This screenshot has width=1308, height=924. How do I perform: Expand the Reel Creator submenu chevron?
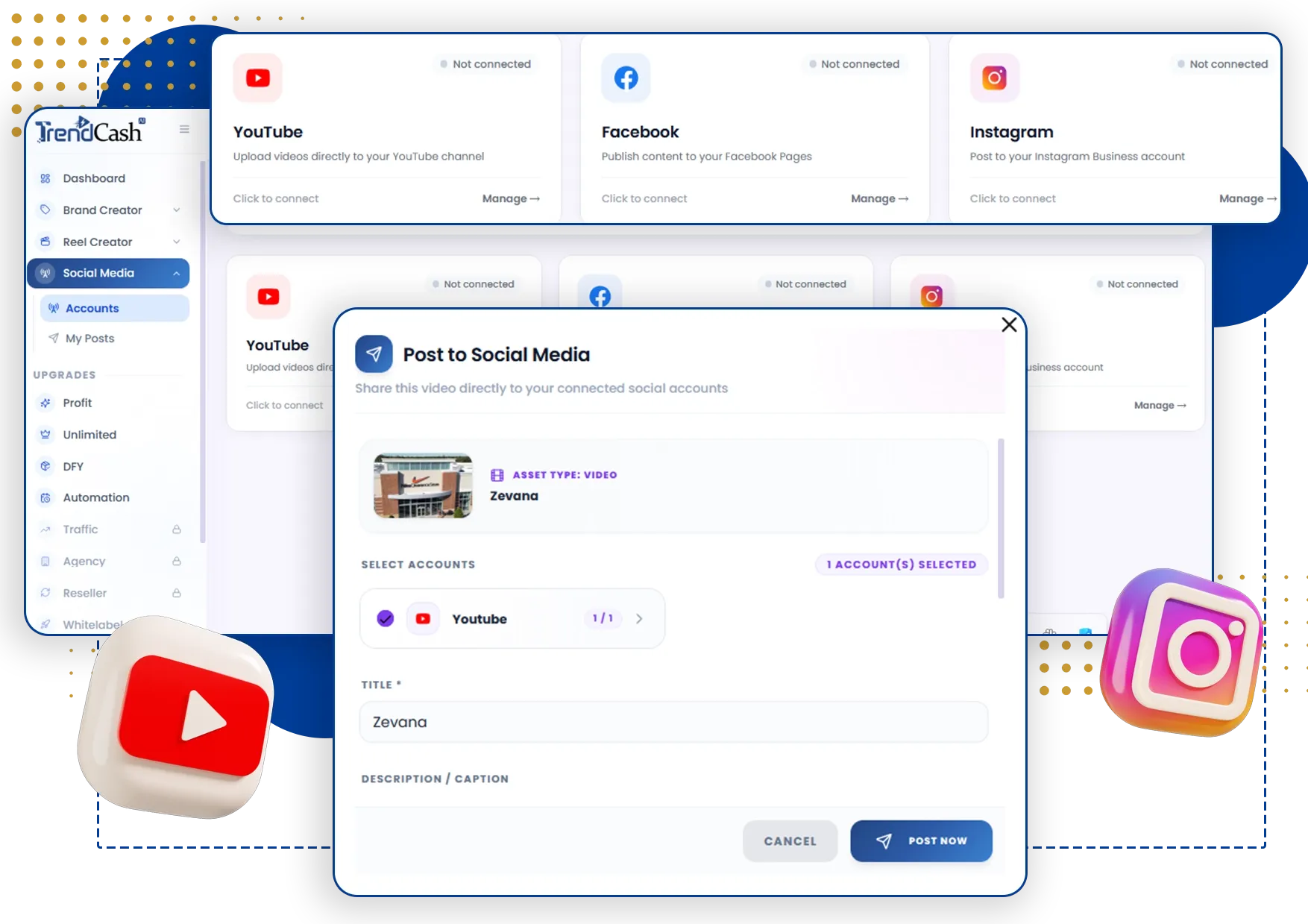coord(177,242)
